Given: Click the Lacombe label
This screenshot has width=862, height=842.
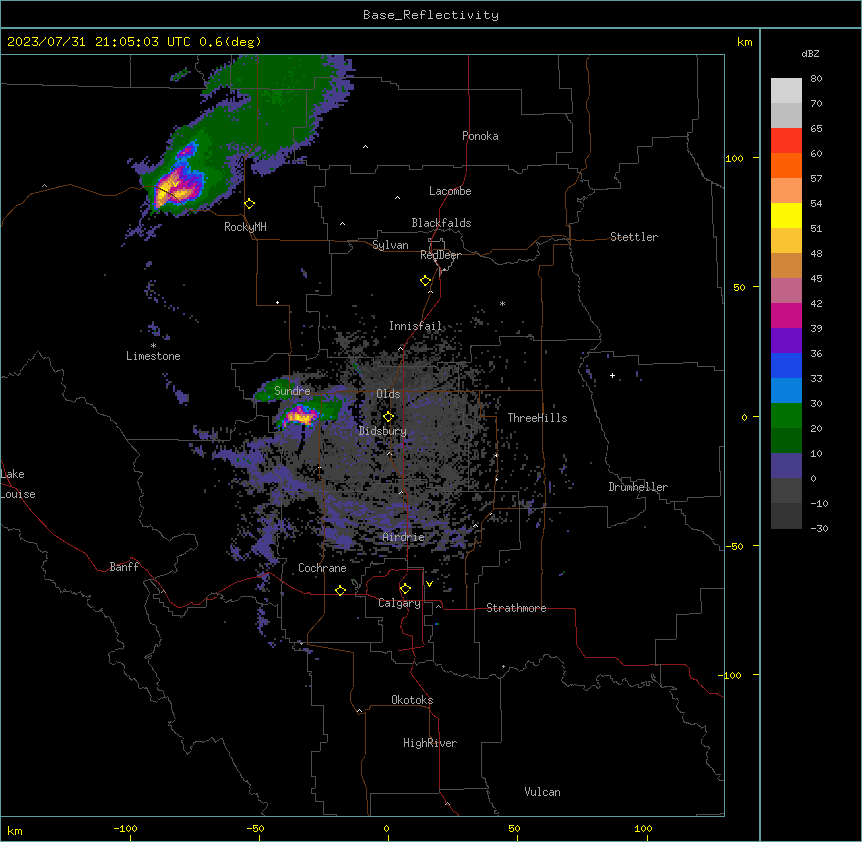Looking at the screenshot, I should [x=450, y=191].
